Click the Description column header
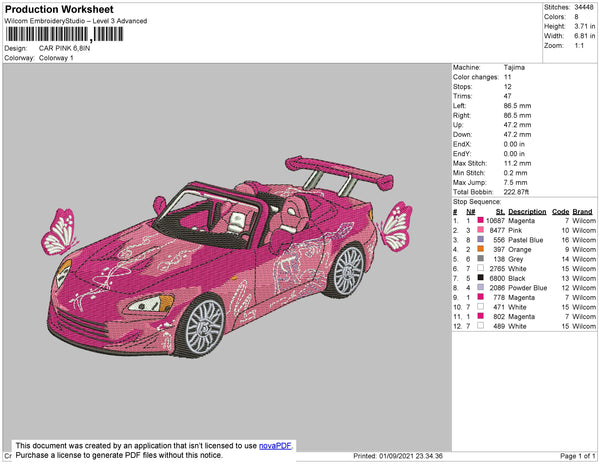This screenshot has height=464, width=600. (526, 211)
